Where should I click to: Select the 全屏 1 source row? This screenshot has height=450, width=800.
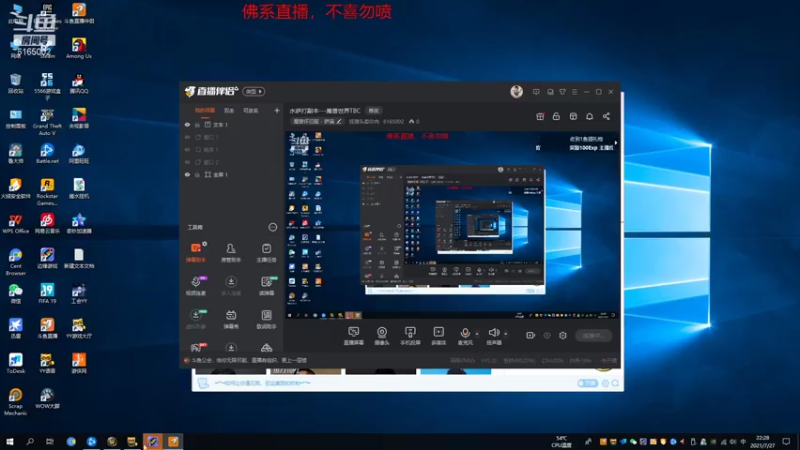(231, 174)
